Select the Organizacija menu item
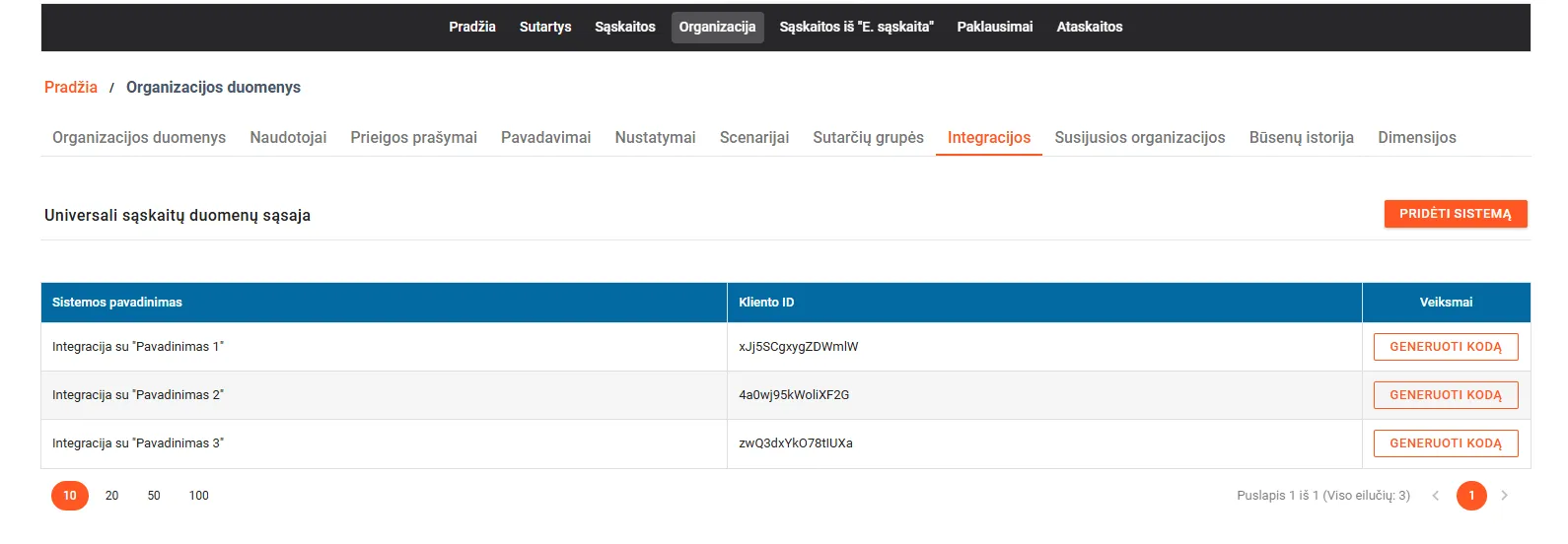 click(717, 27)
